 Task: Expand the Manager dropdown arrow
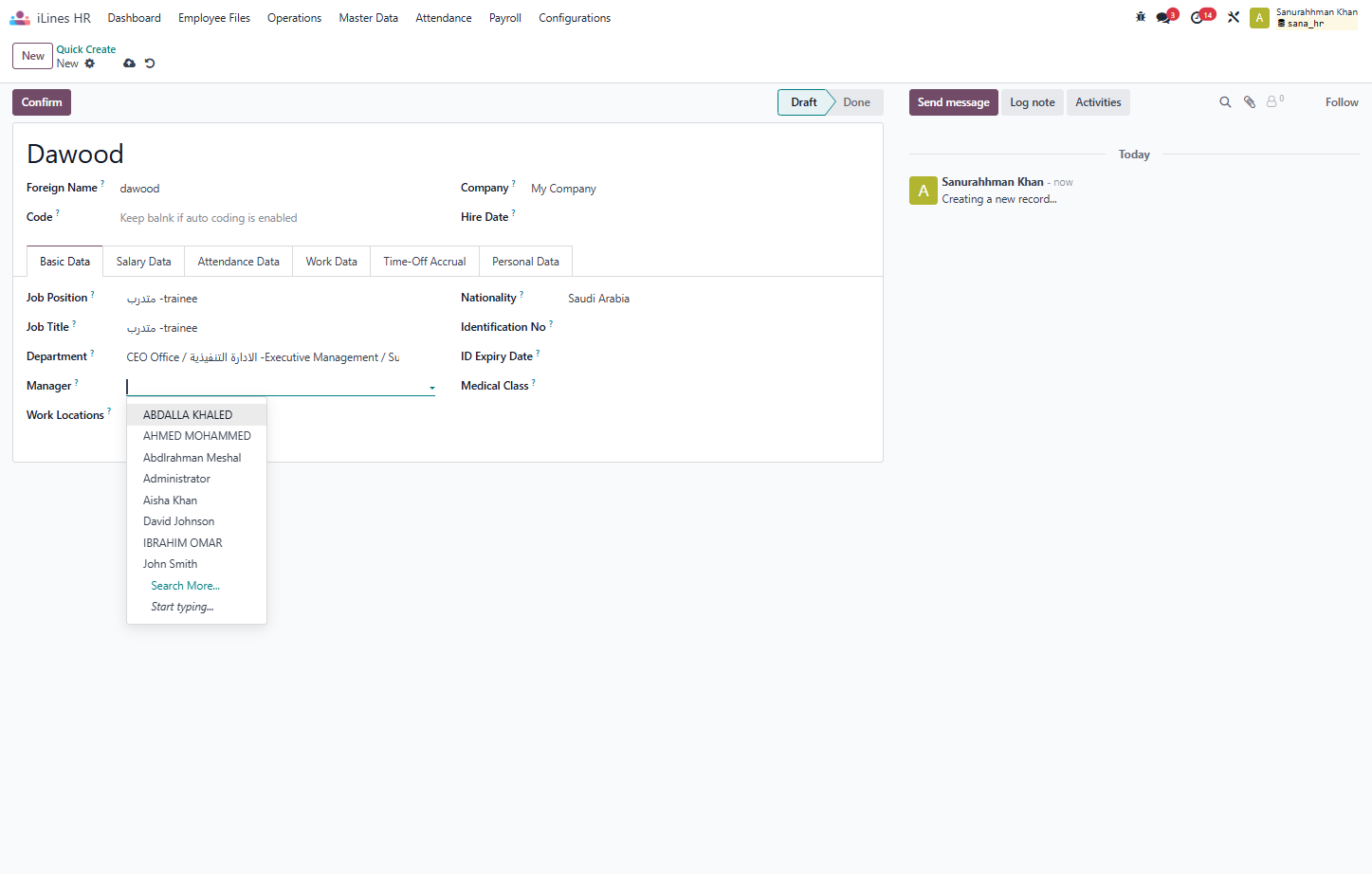click(432, 387)
